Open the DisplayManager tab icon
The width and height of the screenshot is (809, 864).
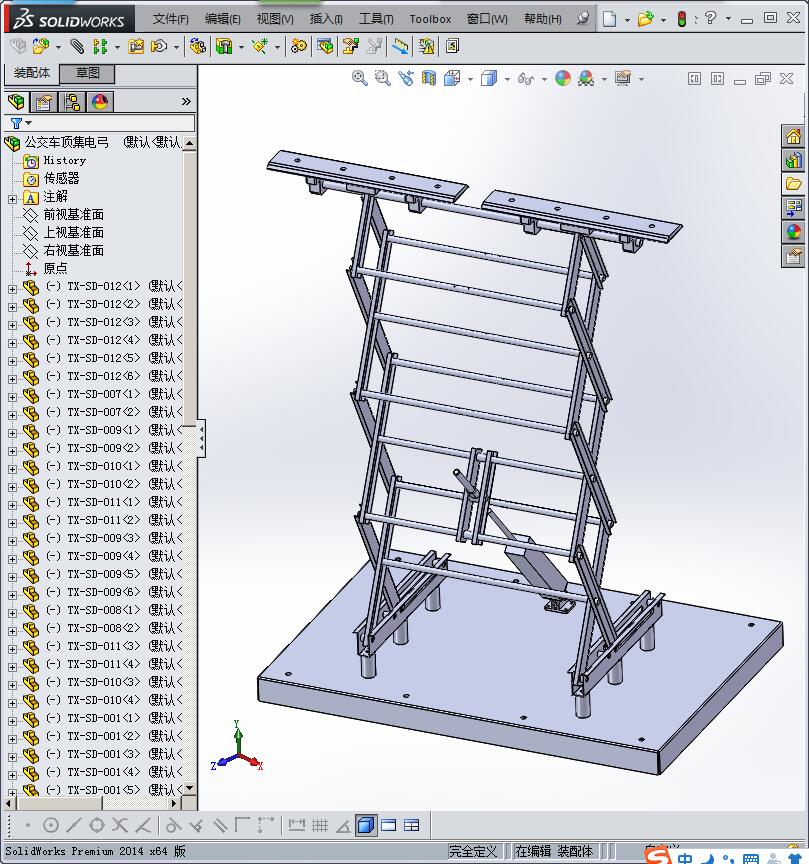pos(100,102)
